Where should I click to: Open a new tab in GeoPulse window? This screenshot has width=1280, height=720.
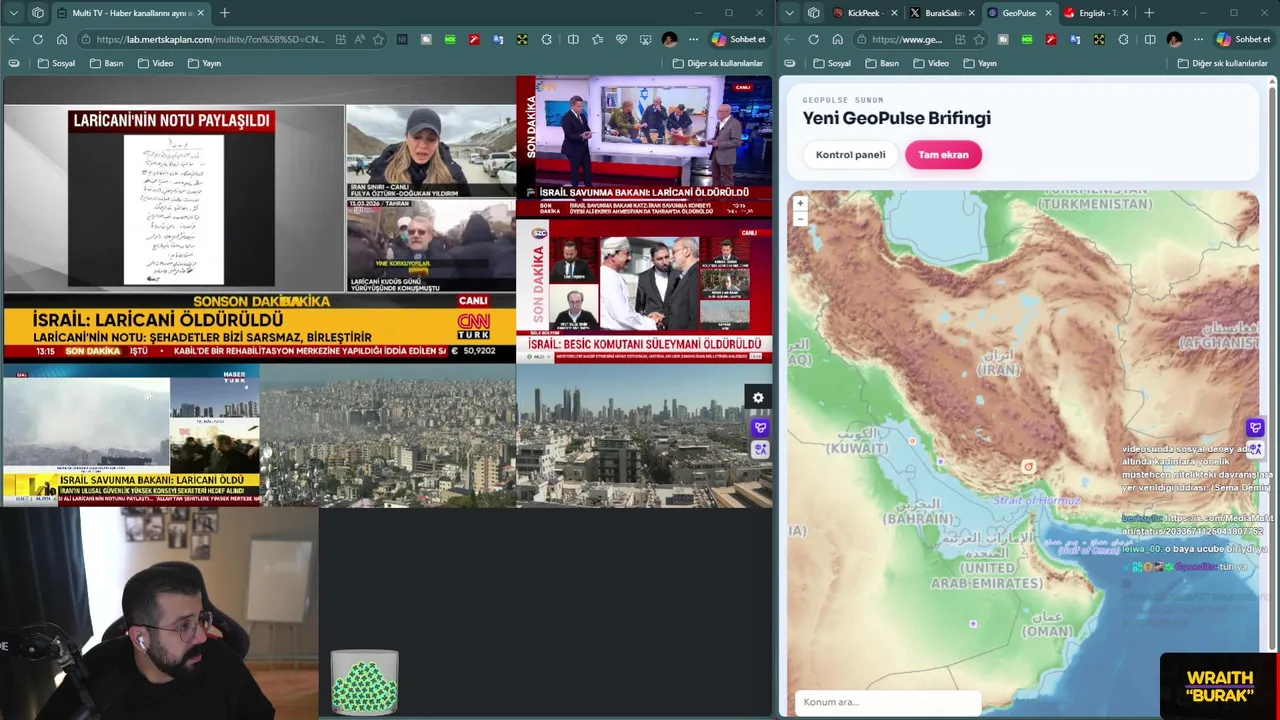[x=1149, y=13]
